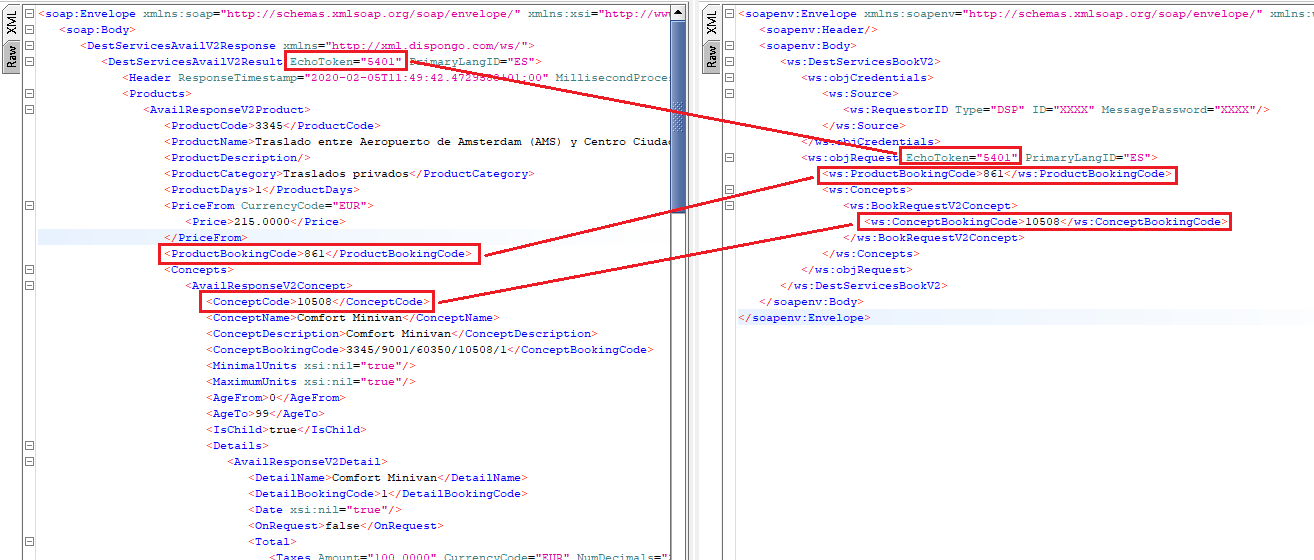
Task: Switch to Raw tab in response panel
Action: 11,57
